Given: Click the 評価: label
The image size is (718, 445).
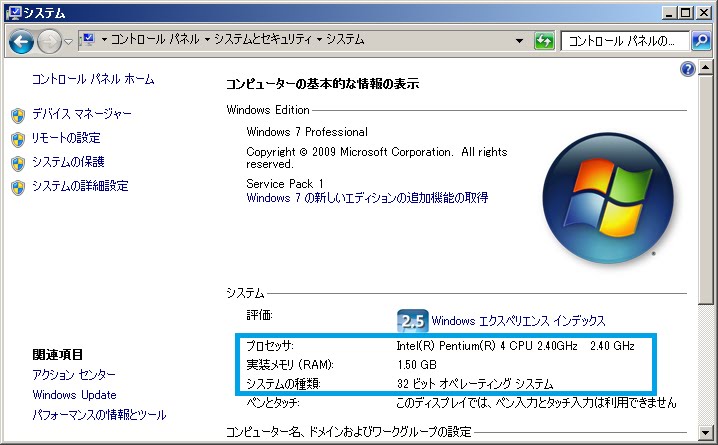Looking at the screenshot, I should (x=259, y=315).
